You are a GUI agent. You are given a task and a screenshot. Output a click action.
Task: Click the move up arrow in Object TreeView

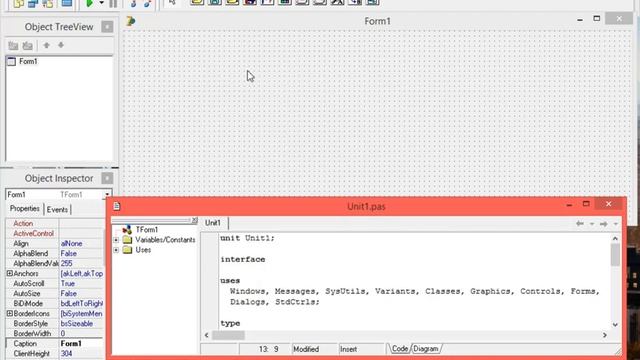pos(47,45)
